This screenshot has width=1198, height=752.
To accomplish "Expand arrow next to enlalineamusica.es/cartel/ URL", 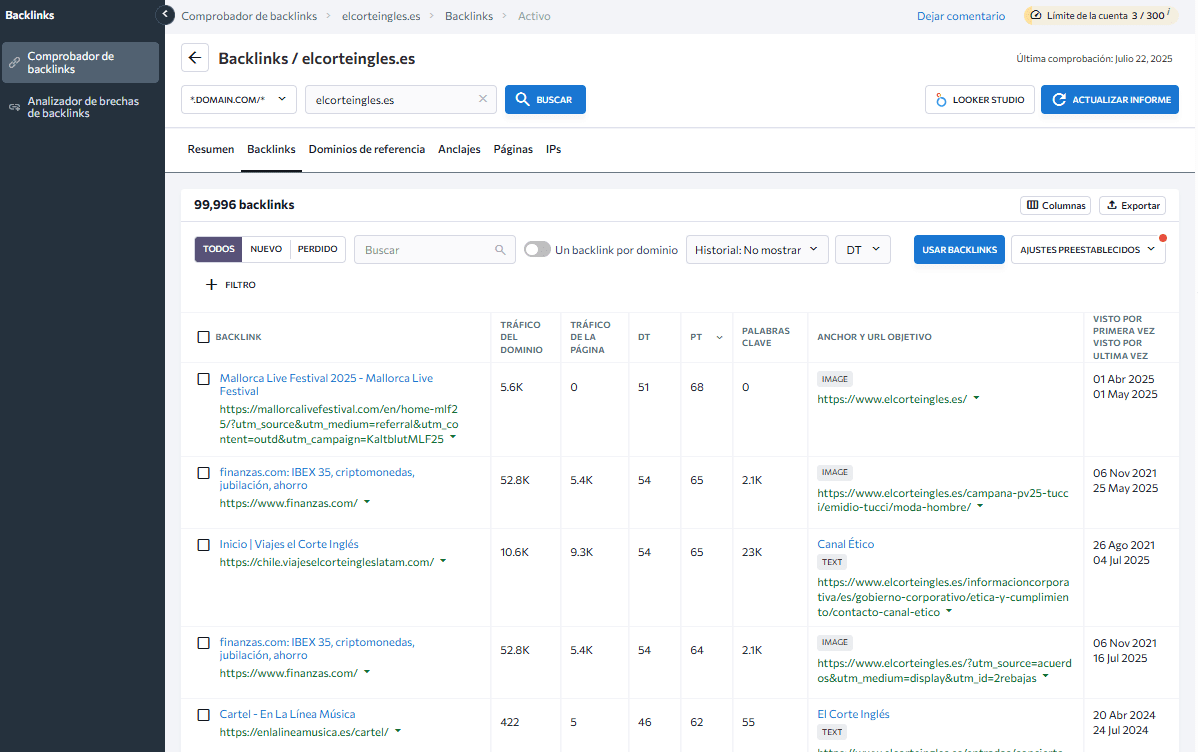I will (x=398, y=731).
